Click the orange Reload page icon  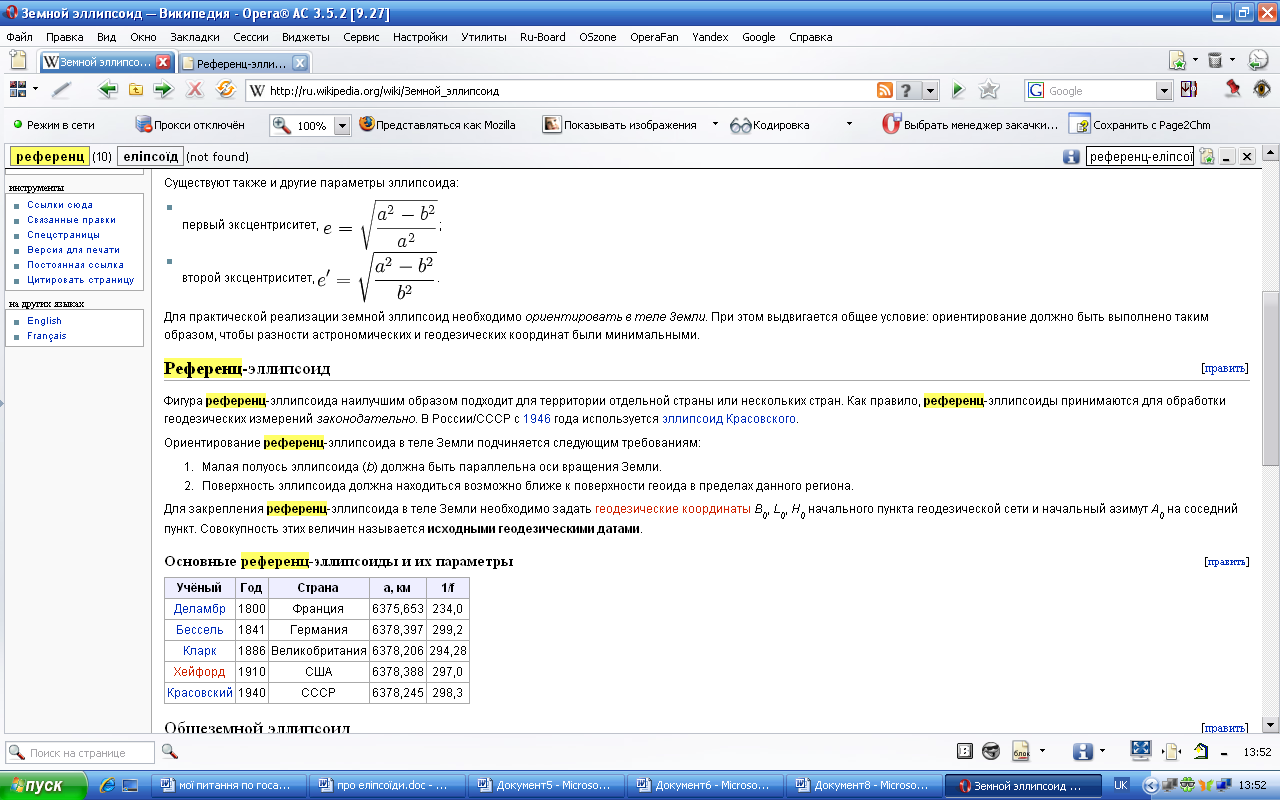(226, 89)
